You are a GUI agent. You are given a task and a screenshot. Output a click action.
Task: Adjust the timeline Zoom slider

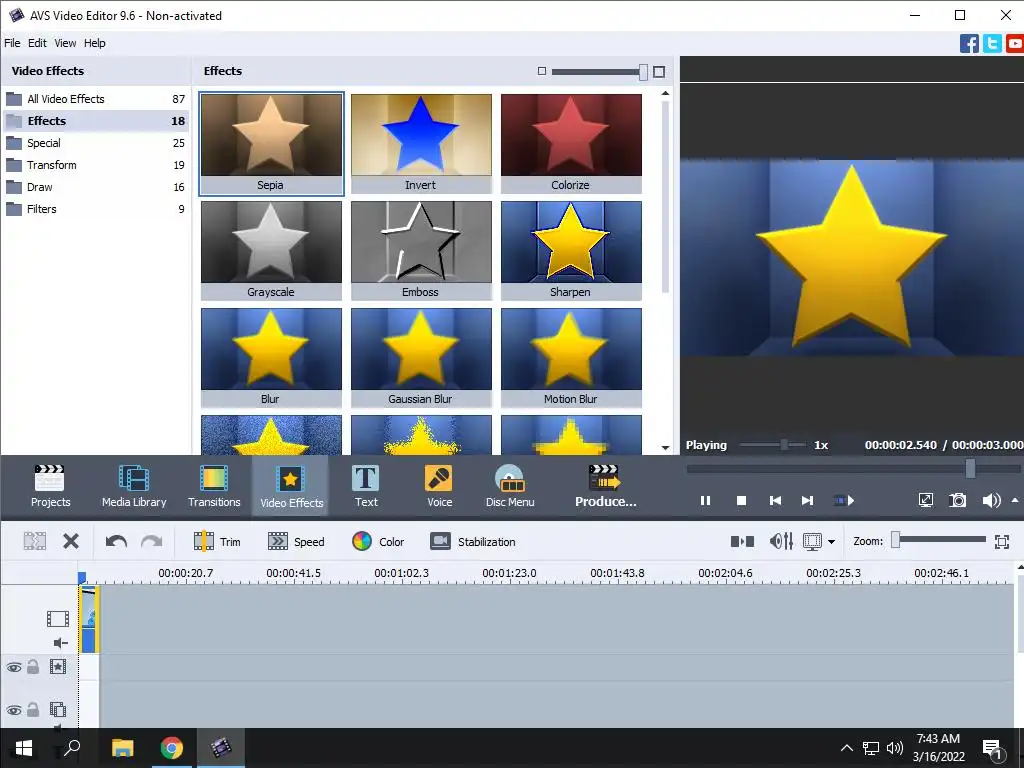pyautogui.click(x=939, y=539)
